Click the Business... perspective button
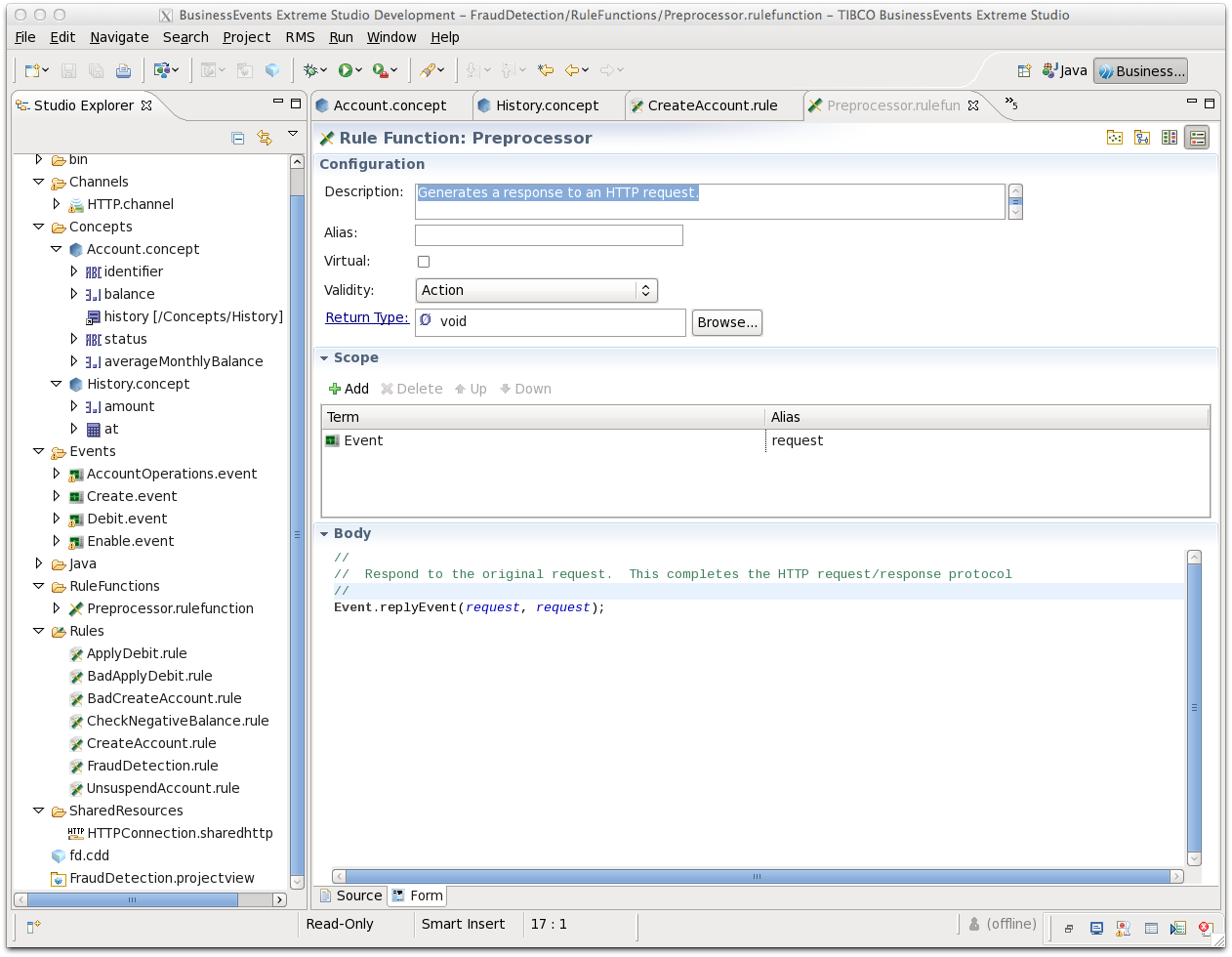This screenshot has height=957, width=1232. tap(1140, 70)
